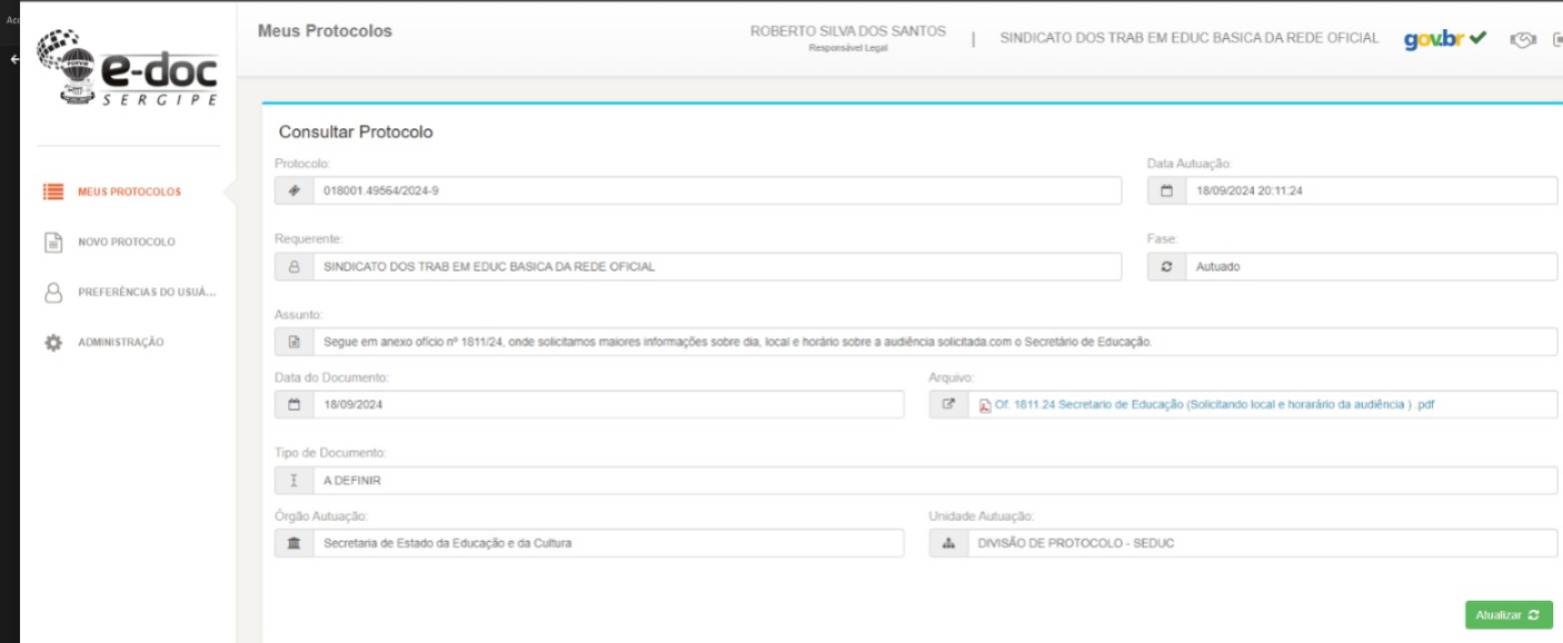This screenshot has width=1563, height=643.
Task: Open Administração menu item
Action: click(x=121, y=342)
